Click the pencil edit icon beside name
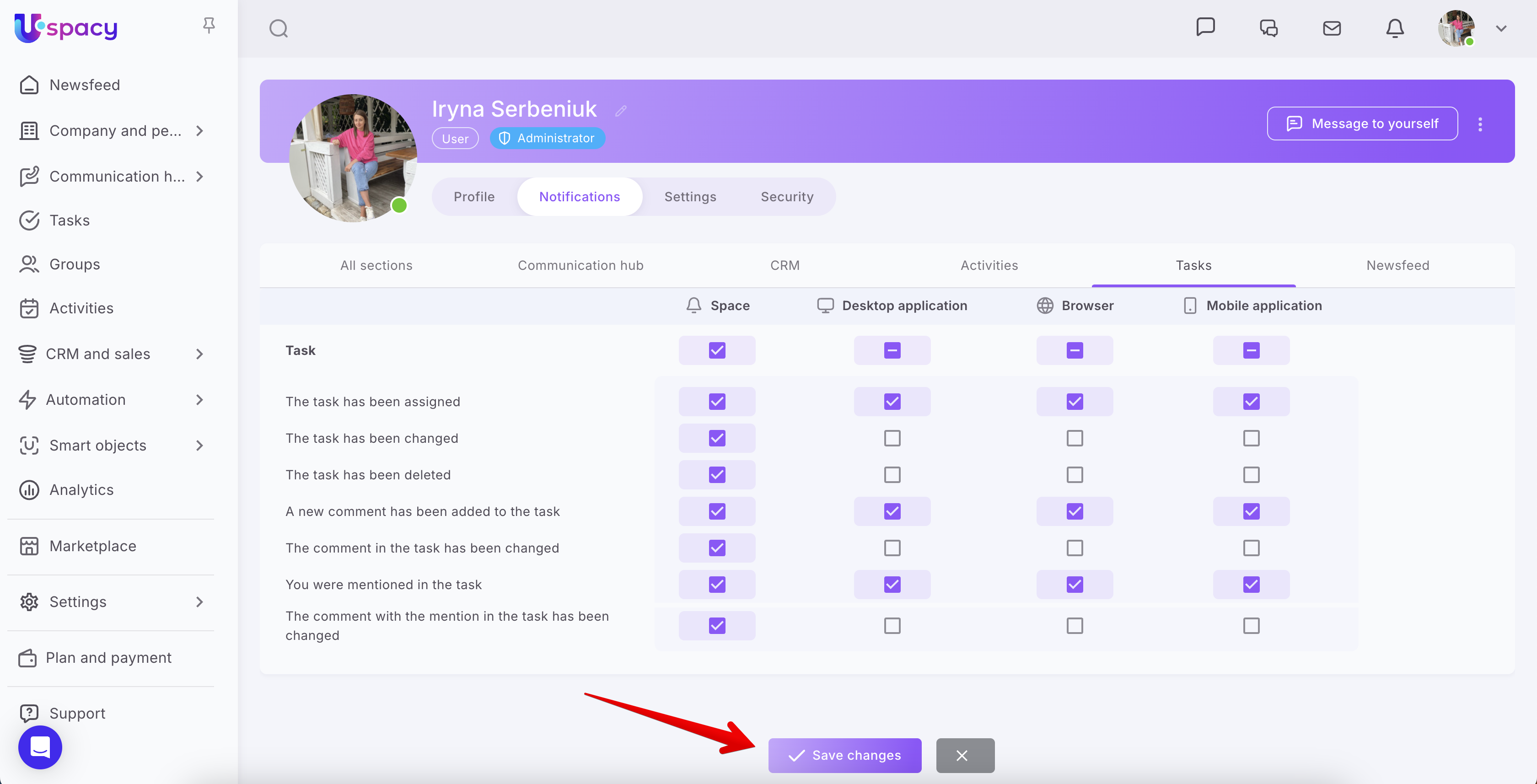This screenshot has height=784, width=1537. tap(621, 110)
